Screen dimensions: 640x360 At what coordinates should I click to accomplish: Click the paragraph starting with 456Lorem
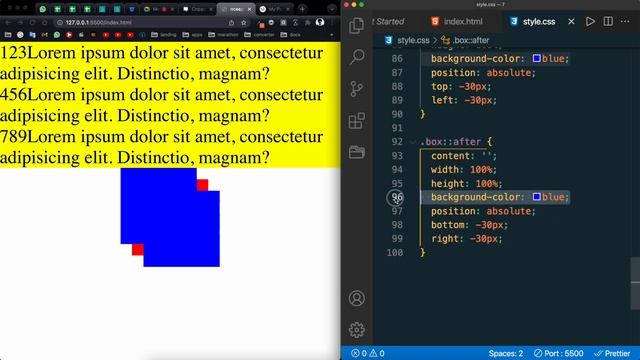(x=162, y=105)
